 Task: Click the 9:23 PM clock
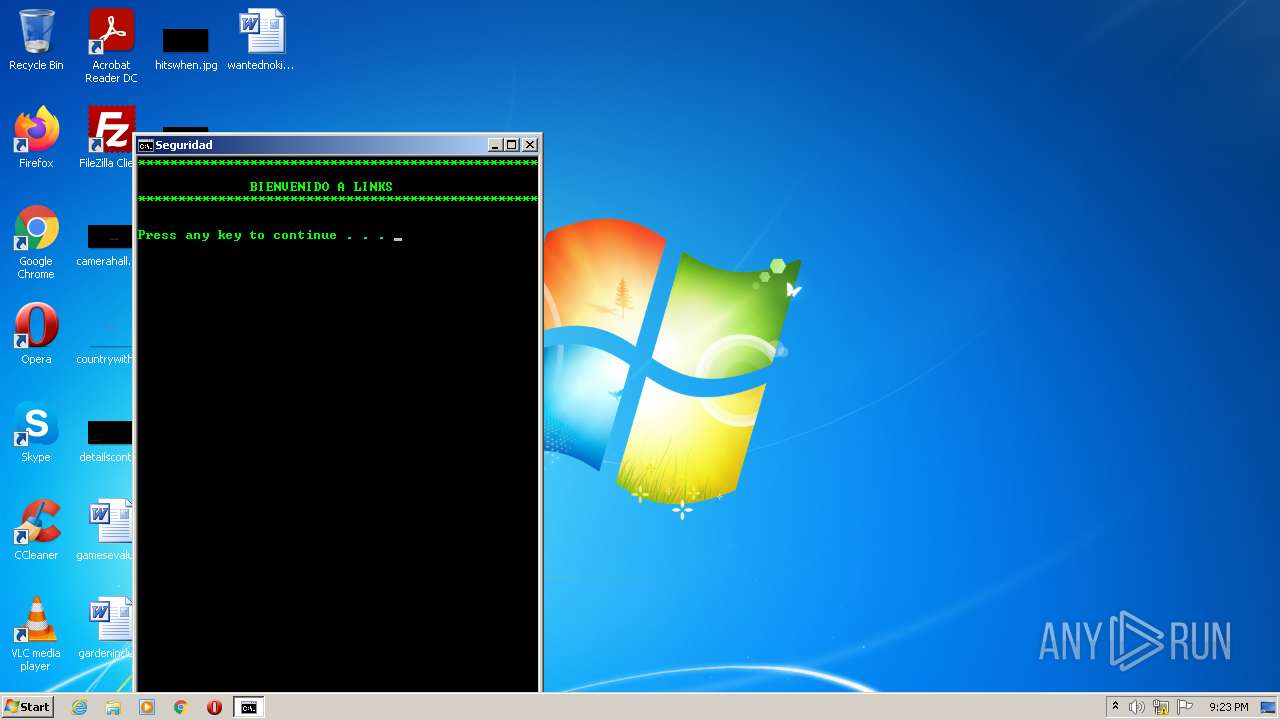[x=1228, y=707]
